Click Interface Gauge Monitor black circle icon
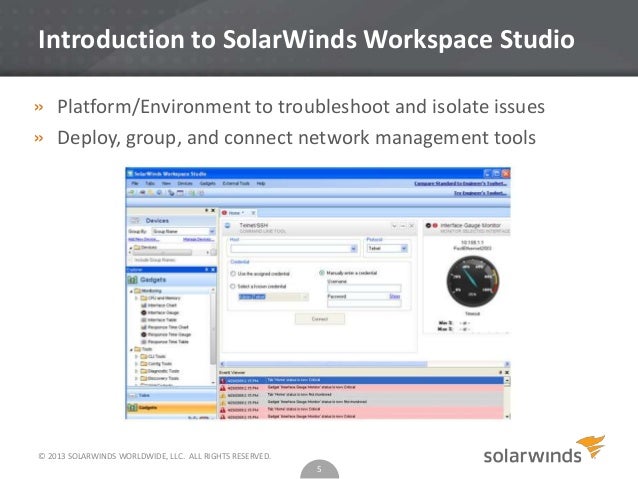 pos(428,225)
